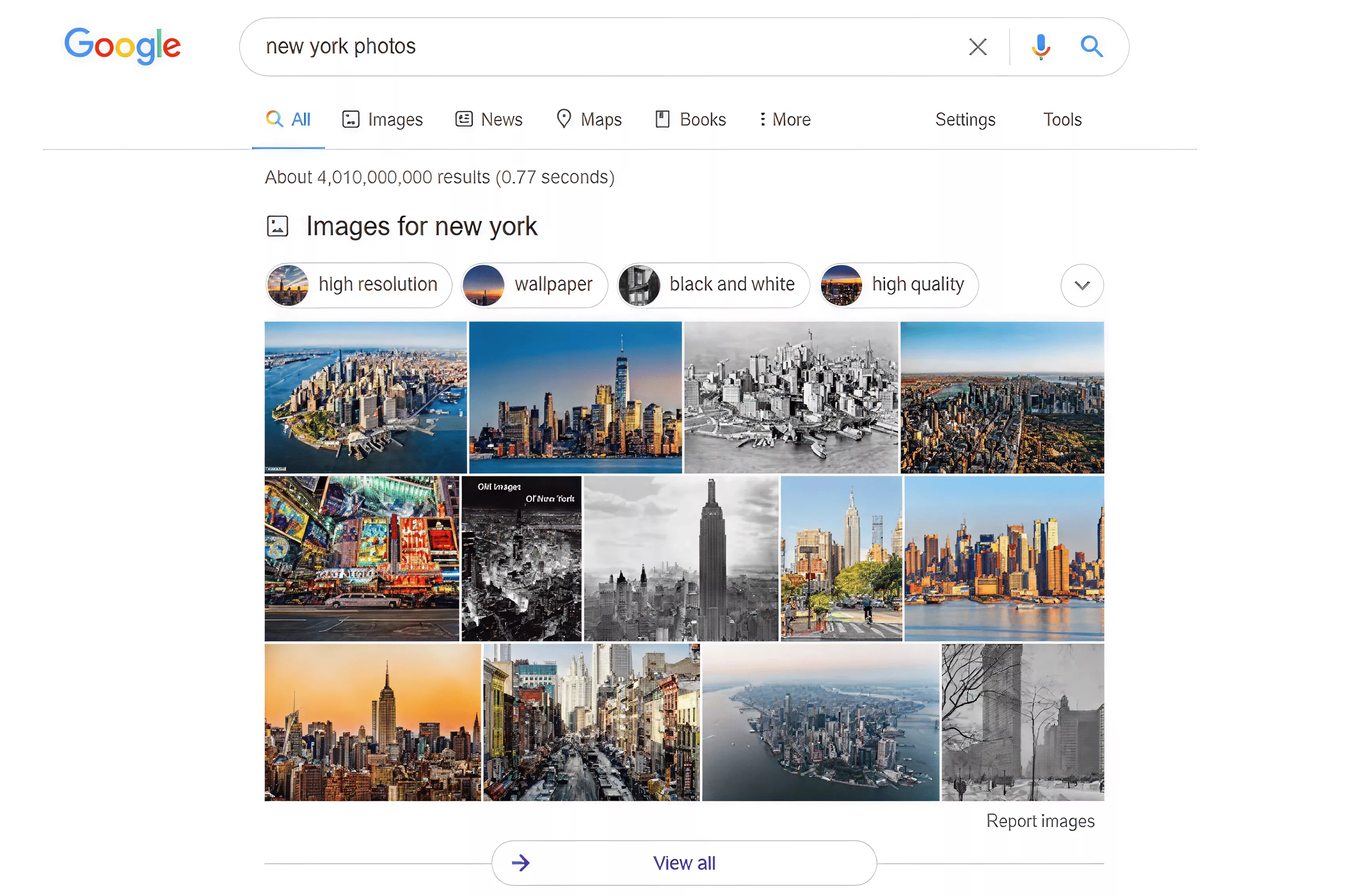
Task: Switch to the Images tab
Action: pyautogui.click(x=382, y=120)
